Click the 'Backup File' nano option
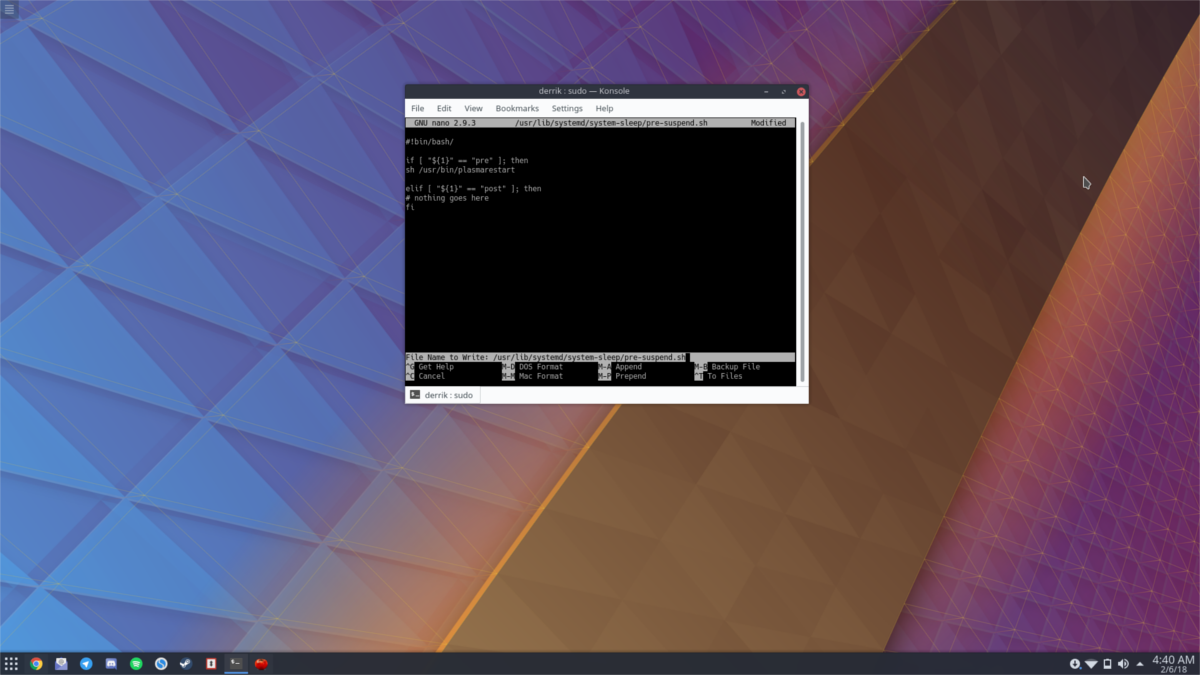The width and height of the screenshot is (1200, 675). pyautogui.click(x=727, y=367)
